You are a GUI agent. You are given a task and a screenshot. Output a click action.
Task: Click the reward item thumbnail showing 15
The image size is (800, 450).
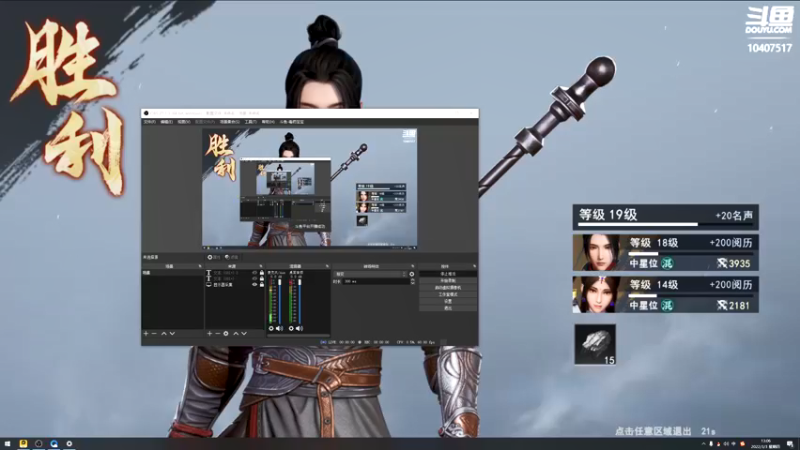tap(595, 344)
